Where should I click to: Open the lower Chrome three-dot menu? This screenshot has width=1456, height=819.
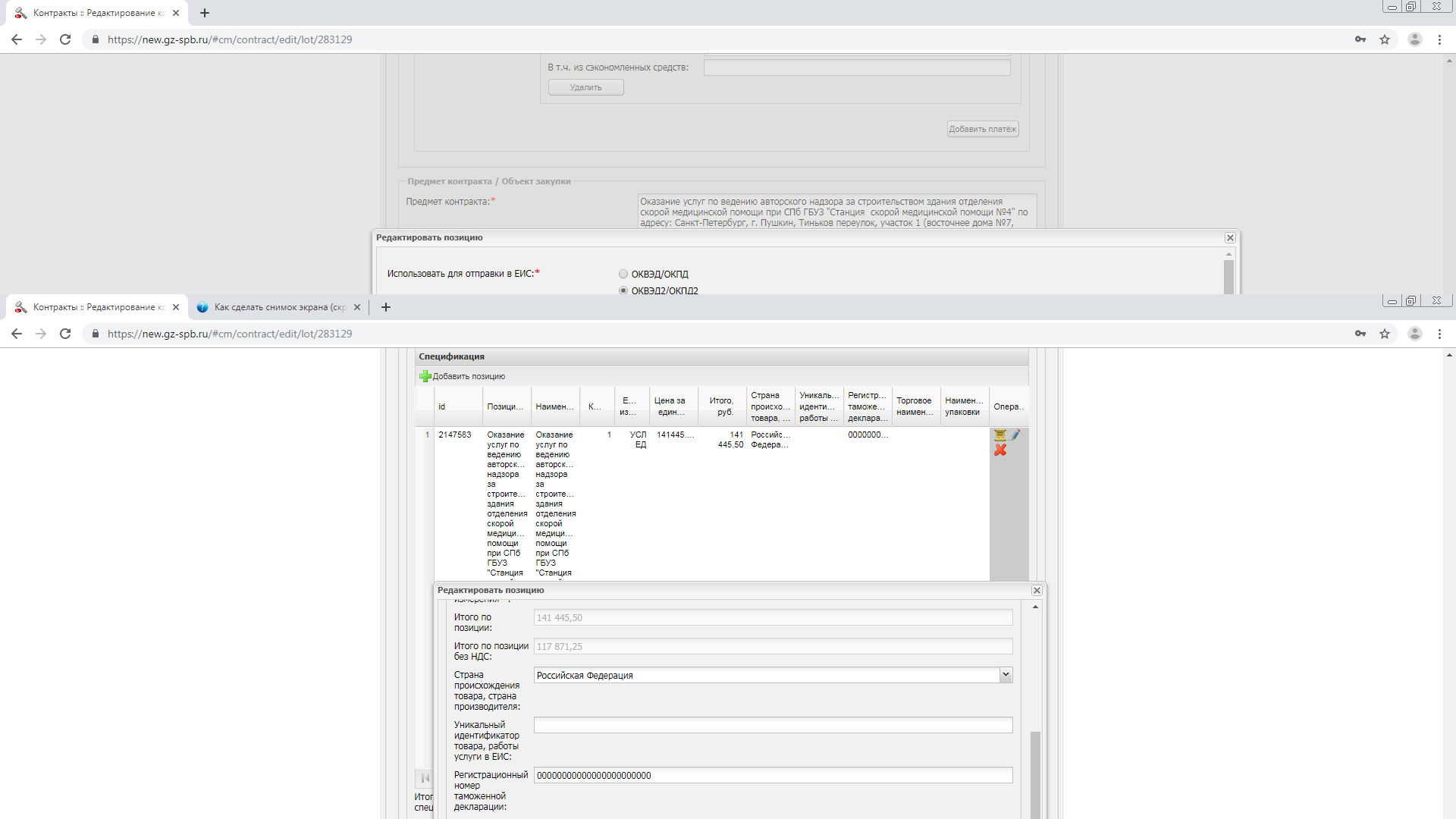click(1439, 334)
